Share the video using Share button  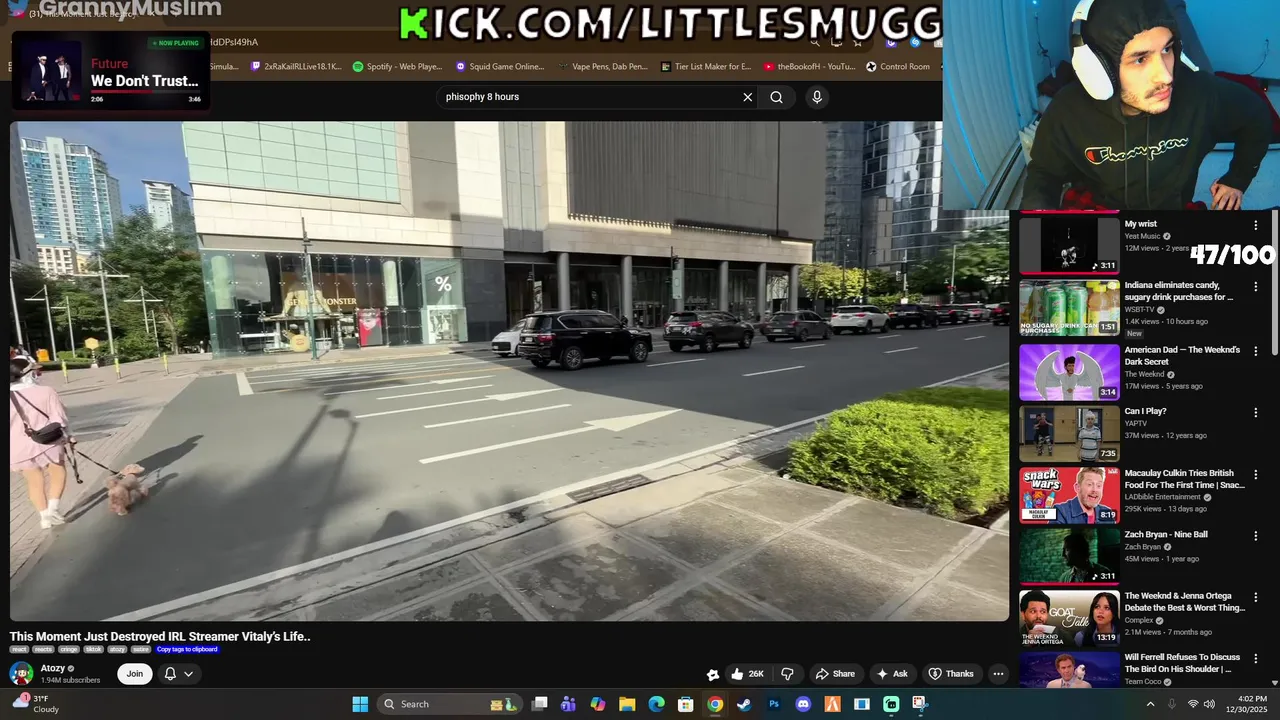(x=835, y=674)
